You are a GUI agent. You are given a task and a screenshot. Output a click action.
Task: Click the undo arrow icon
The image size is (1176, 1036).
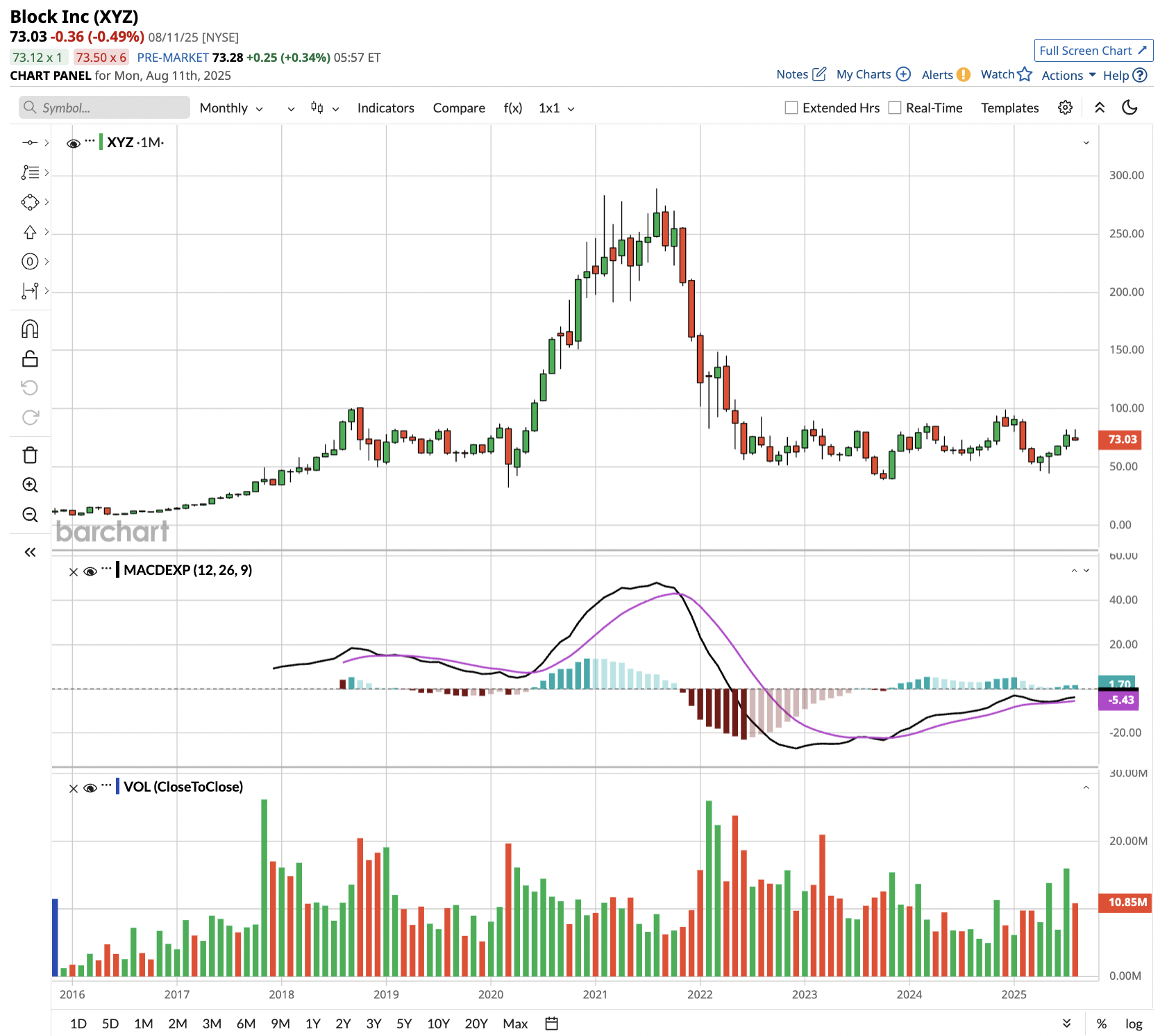30,387
